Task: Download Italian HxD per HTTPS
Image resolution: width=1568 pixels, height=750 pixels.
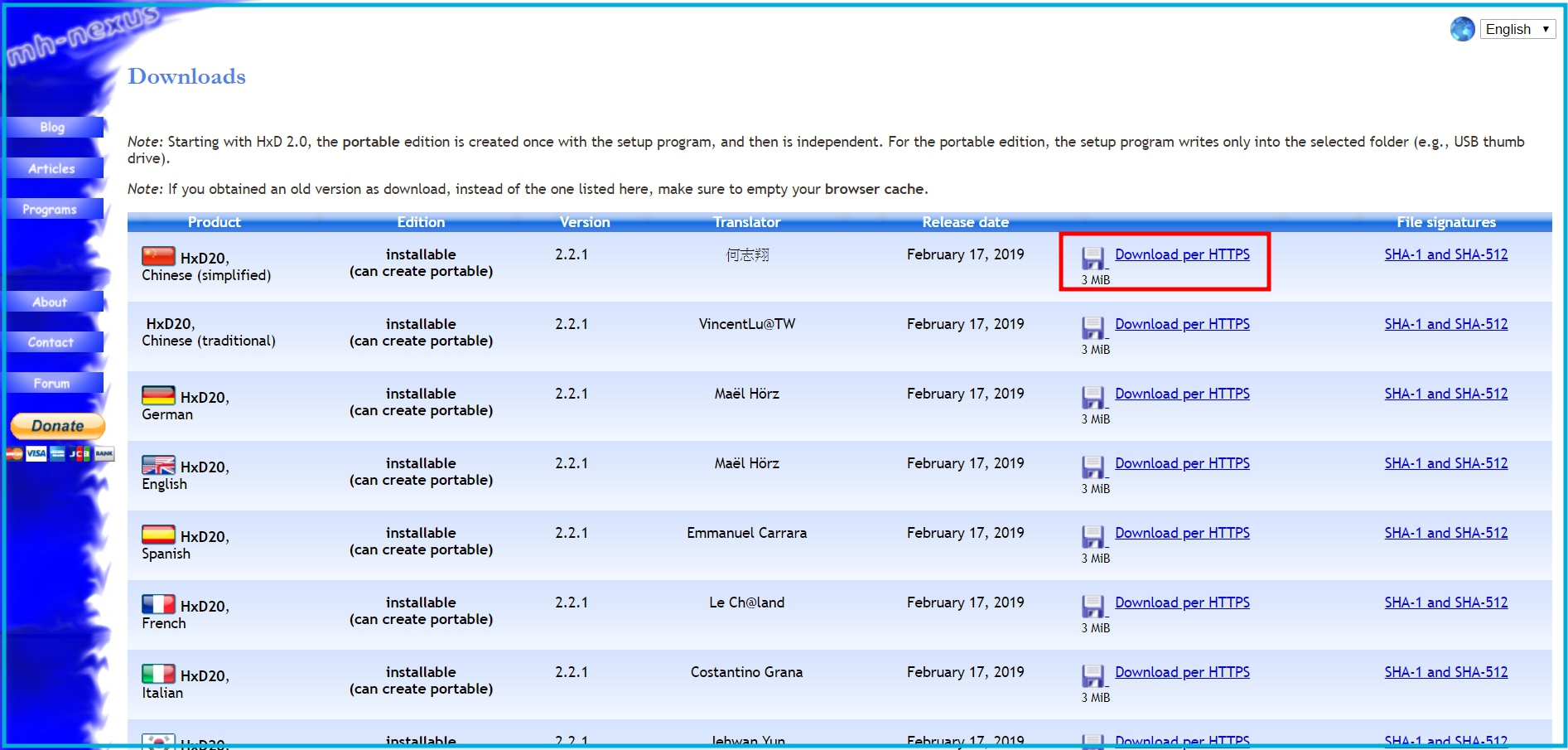Action: [1182, 672]
